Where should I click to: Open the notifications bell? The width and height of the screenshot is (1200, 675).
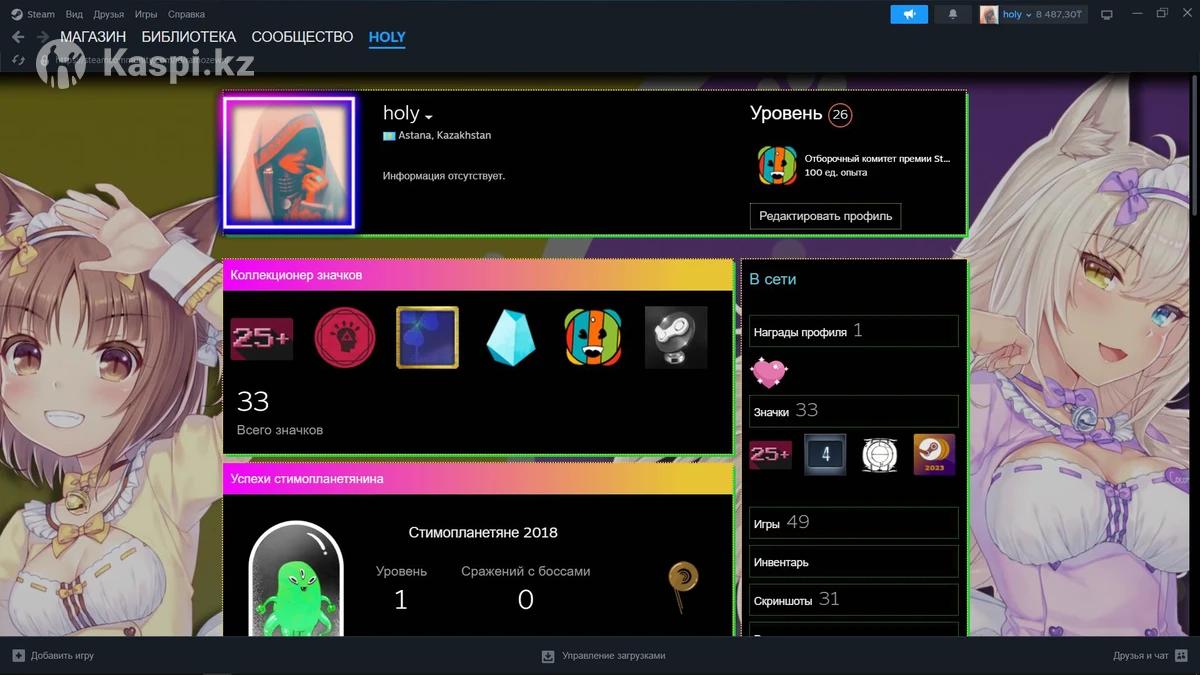point(953,14)
